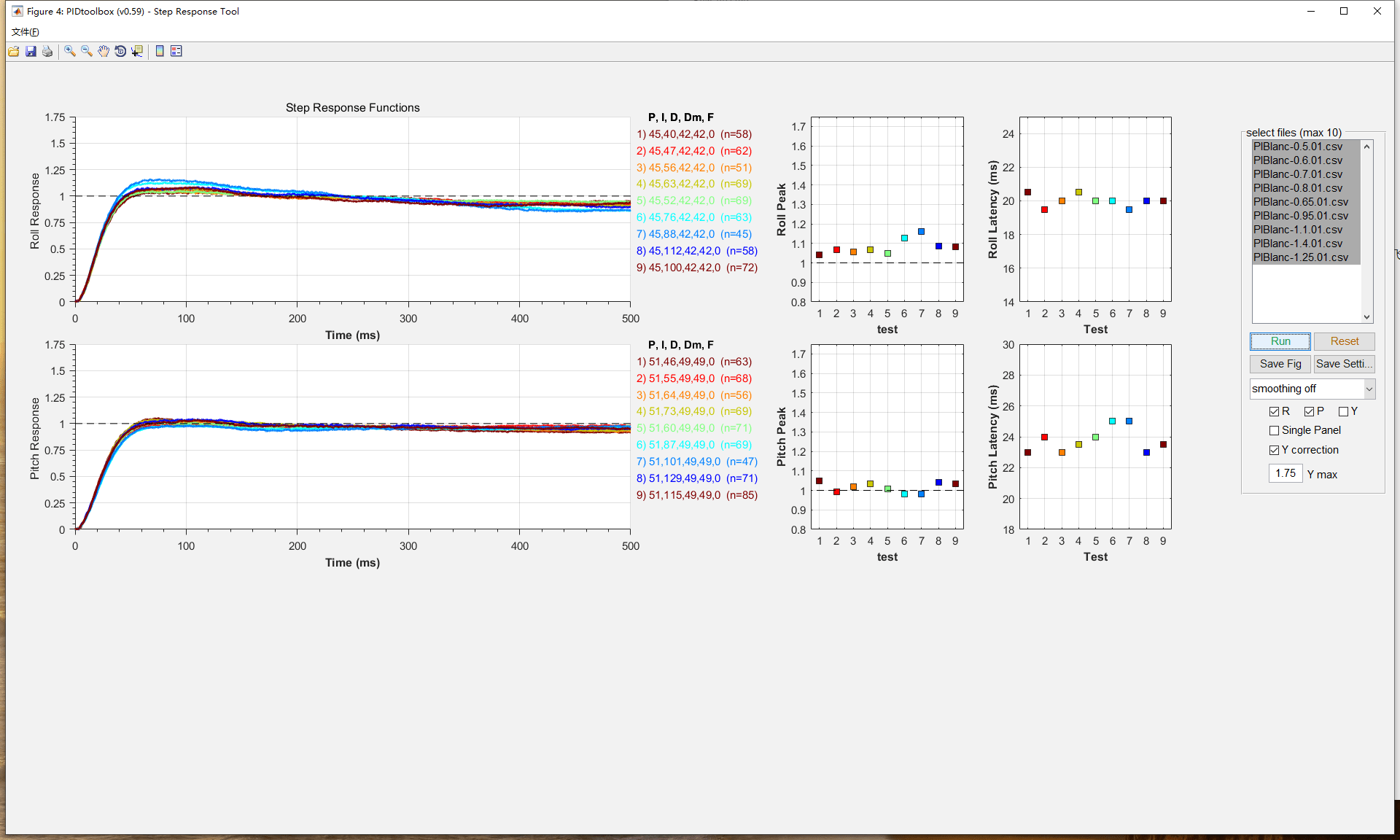Click Pitch Latency marker for test 6

pos(1113,421)
